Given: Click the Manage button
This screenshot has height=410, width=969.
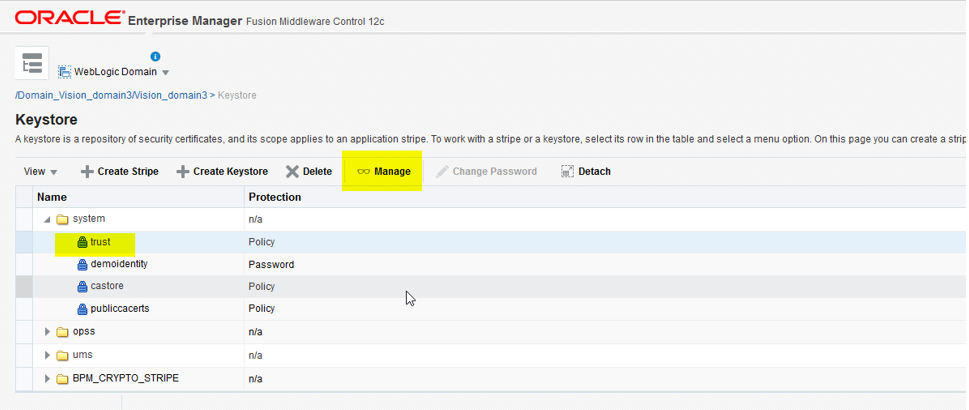Looking at the screenshot, I should point(384,171).
